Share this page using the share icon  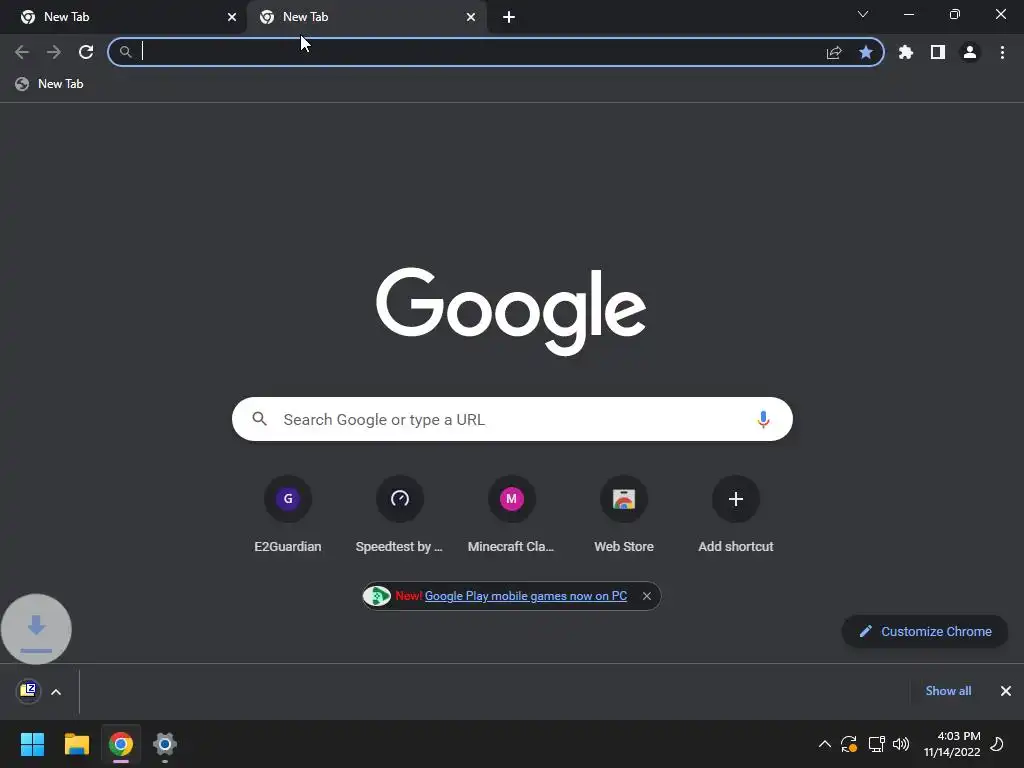834,52
